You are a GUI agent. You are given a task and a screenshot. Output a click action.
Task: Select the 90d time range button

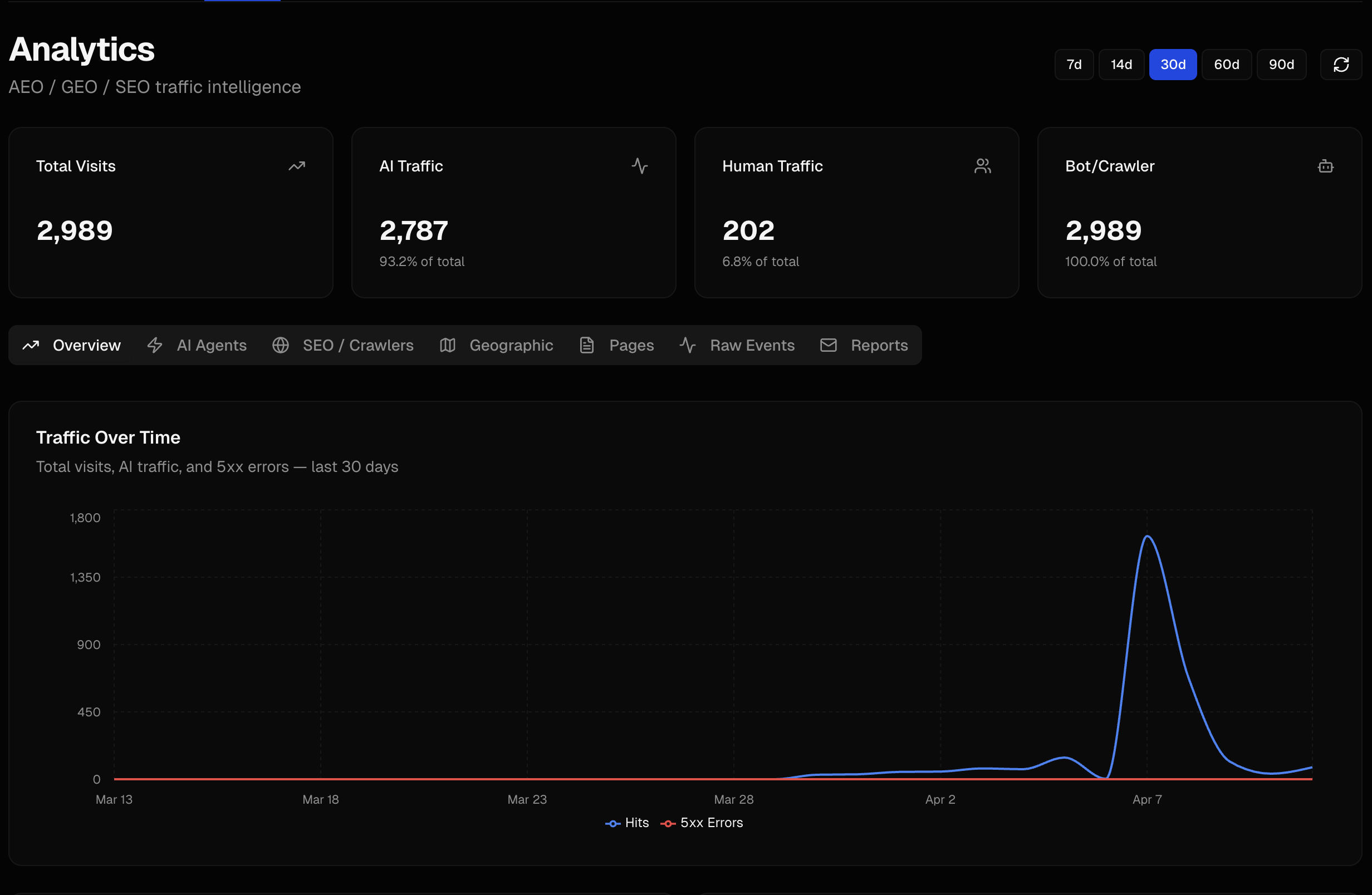(x=1281, y=64)
